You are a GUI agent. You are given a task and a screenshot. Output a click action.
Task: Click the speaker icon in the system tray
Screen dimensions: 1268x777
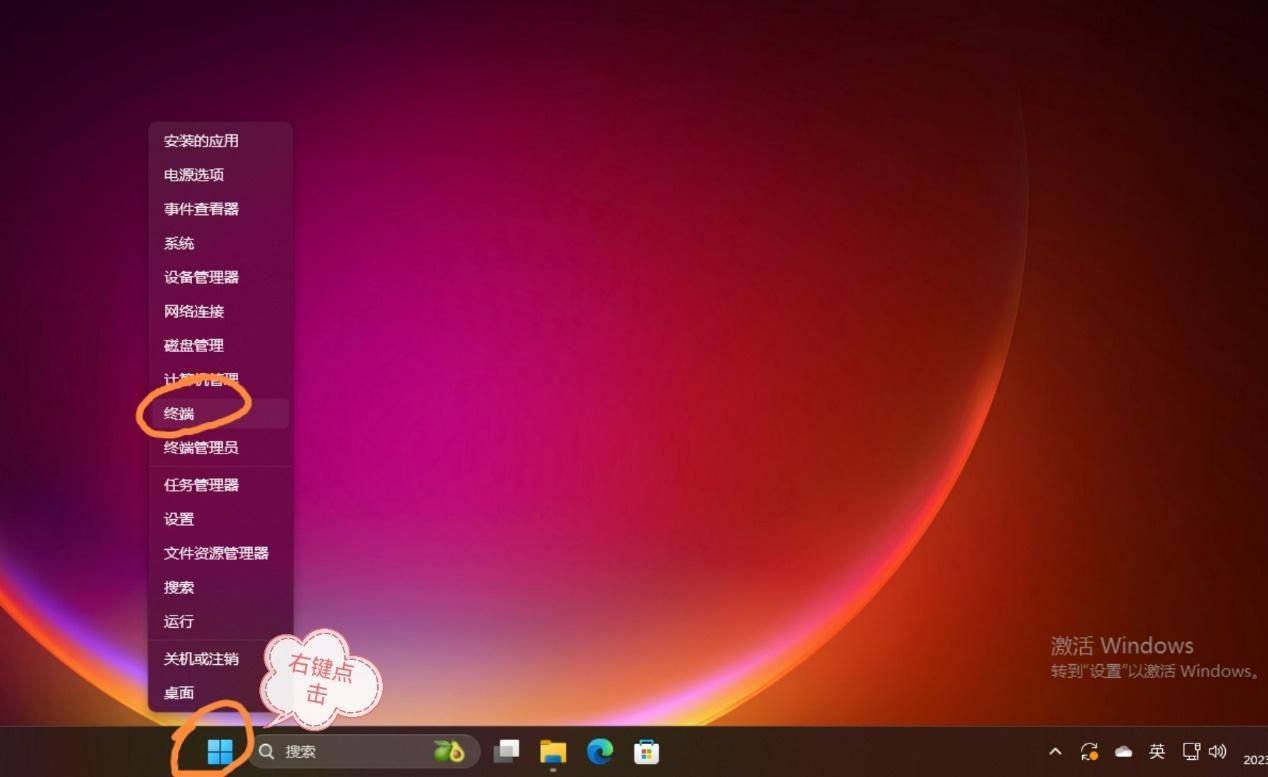click(1218, 751)
